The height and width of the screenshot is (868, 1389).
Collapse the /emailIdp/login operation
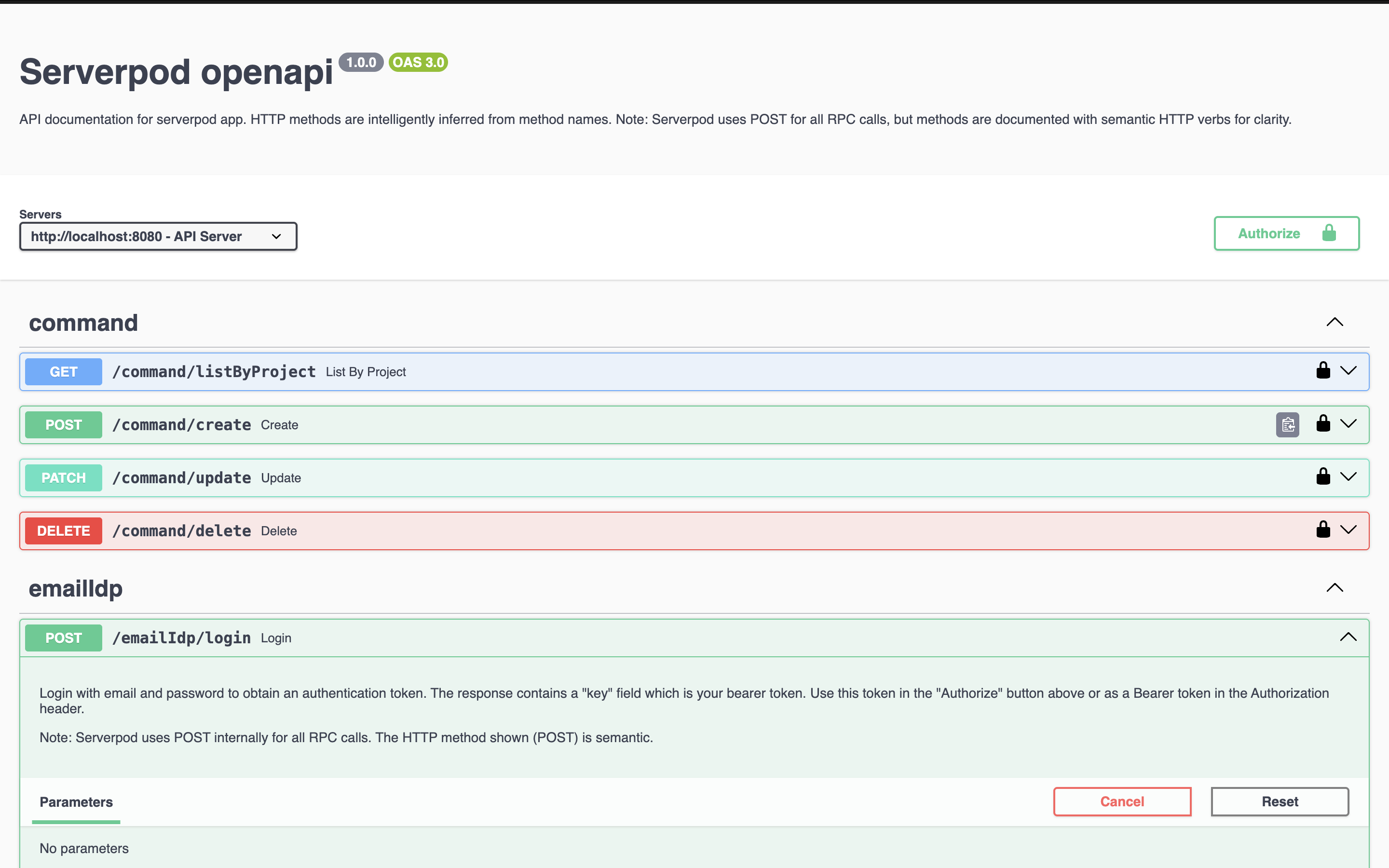[x=1348, y=637]
